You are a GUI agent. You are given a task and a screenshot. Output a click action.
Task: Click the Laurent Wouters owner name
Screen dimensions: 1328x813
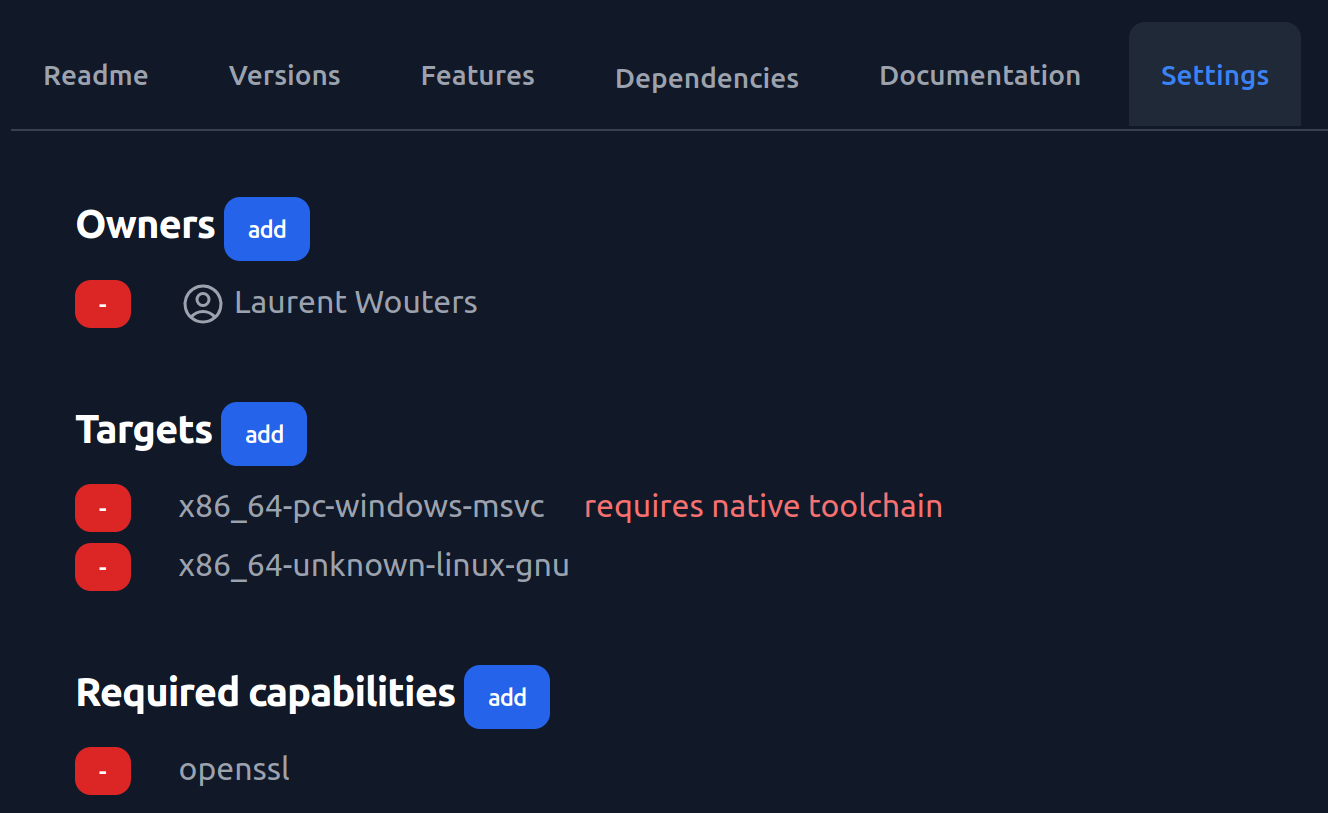[x=356, y=303]
